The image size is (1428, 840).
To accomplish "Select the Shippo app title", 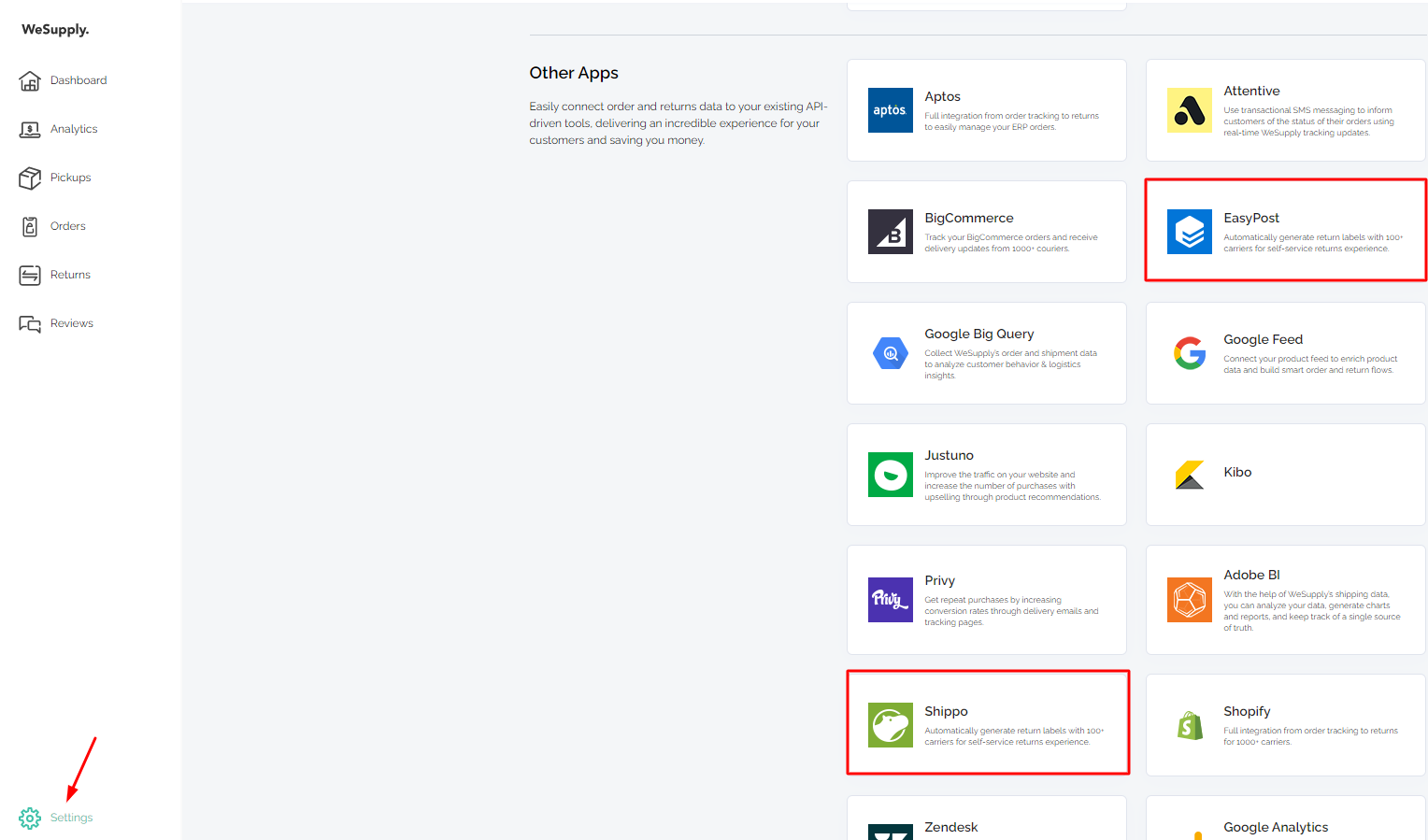I will coord(947,711).
